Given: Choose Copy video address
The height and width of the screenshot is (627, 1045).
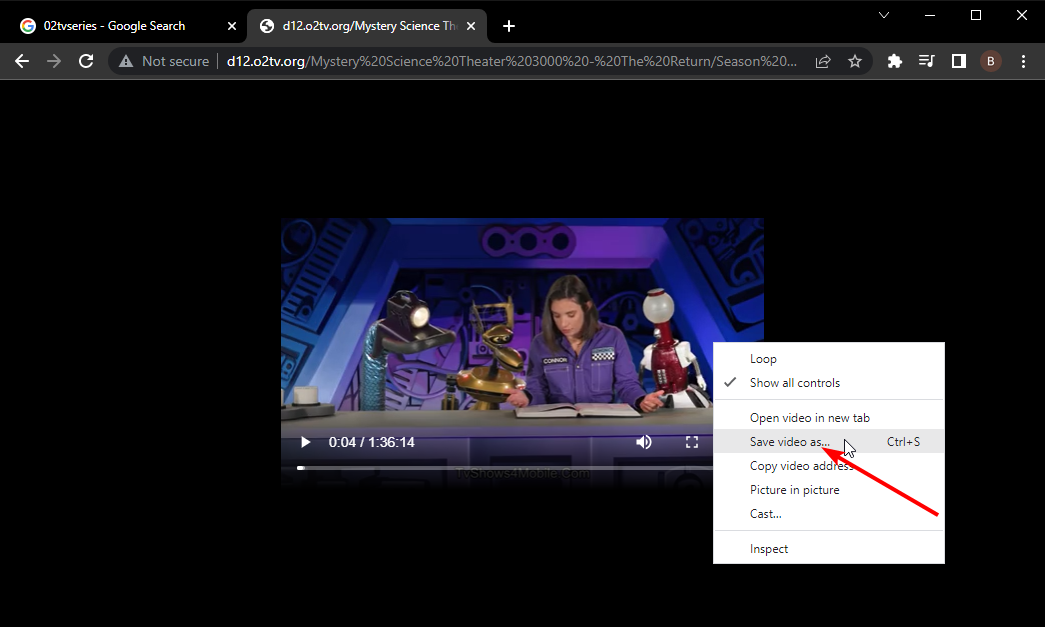Looking at the screenshot, I should pos(828,466).
